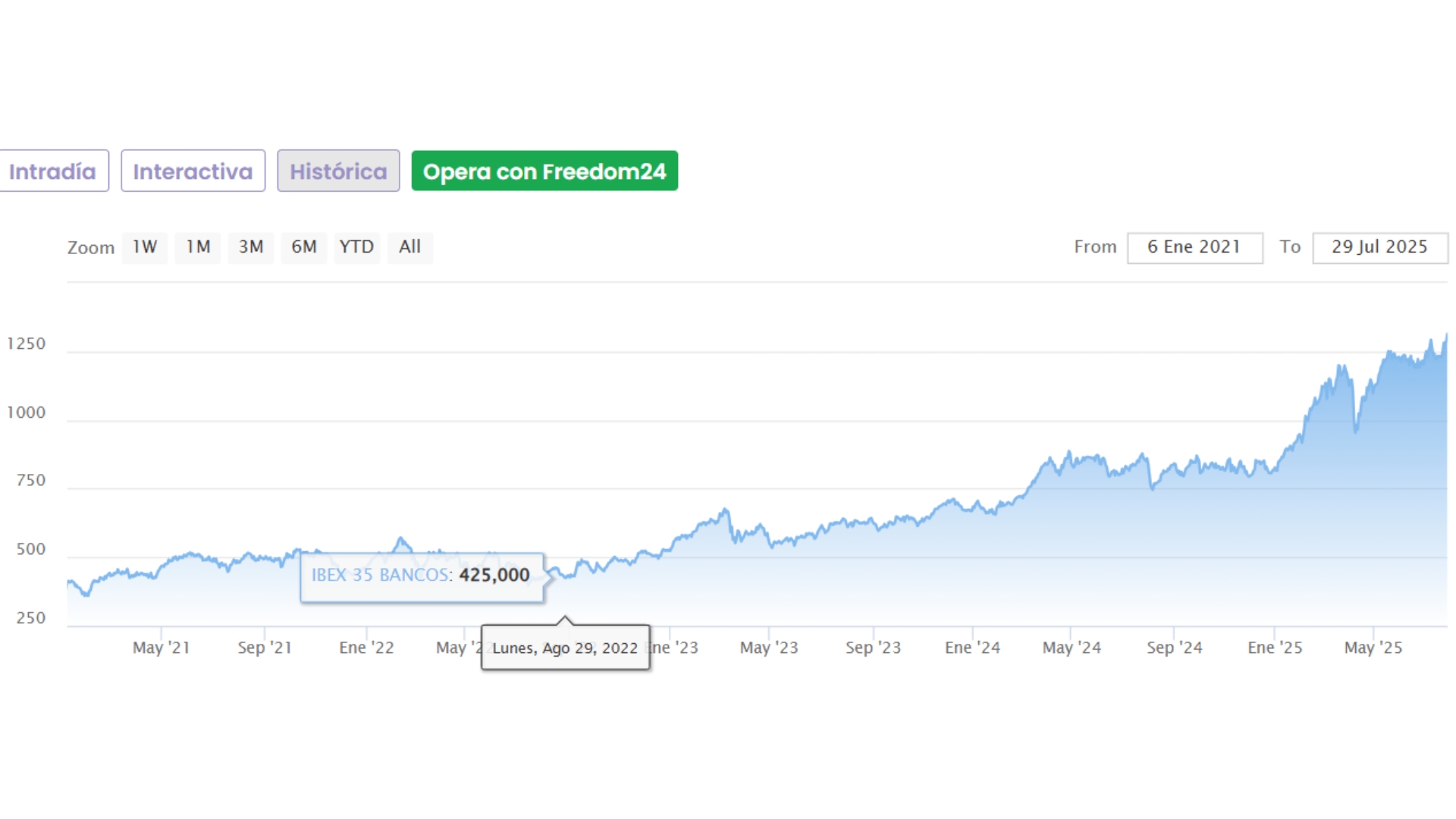Click the May '23 axis label
This screenshot has height=819, width=1456.
coord(769,648)
